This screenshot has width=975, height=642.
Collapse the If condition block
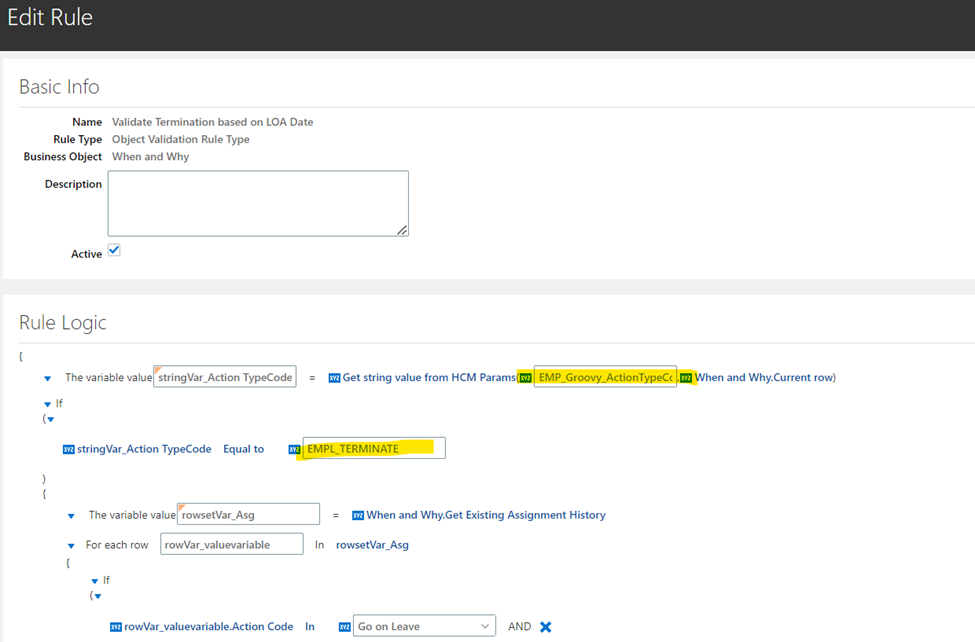click(x=47, y=403)
